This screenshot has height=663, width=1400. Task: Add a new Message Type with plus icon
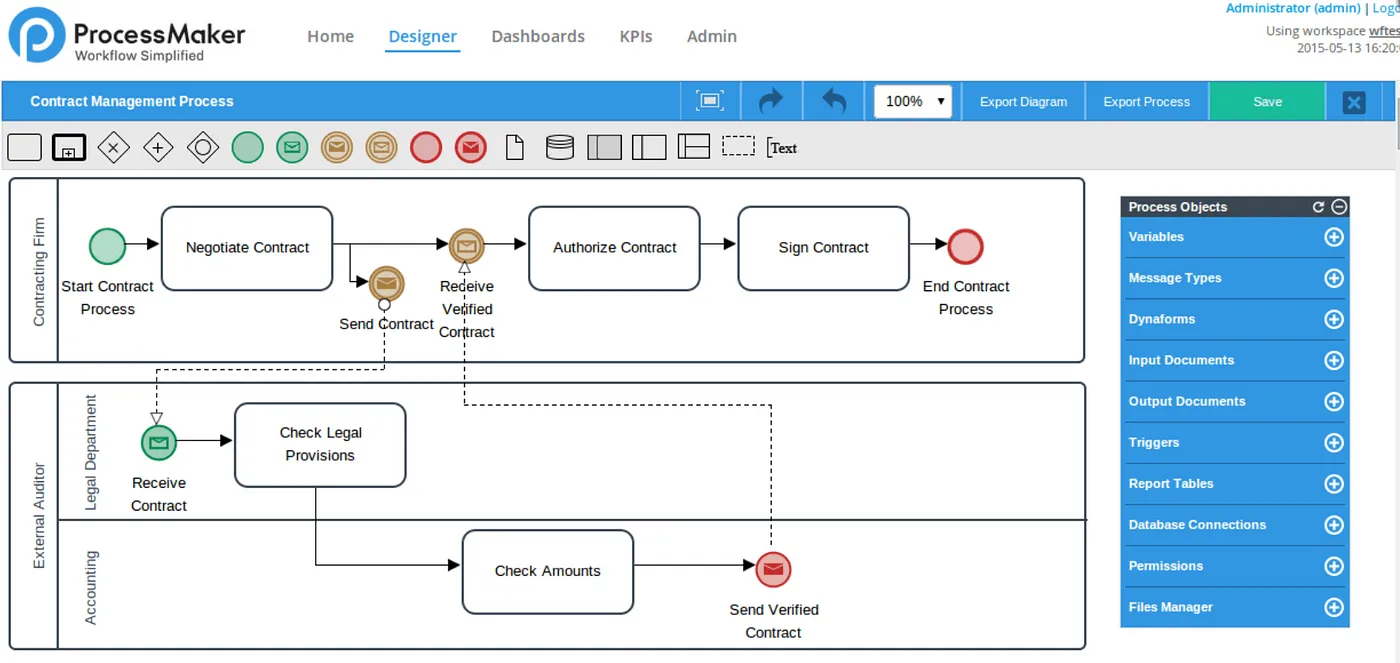(x=1334, y=278)
